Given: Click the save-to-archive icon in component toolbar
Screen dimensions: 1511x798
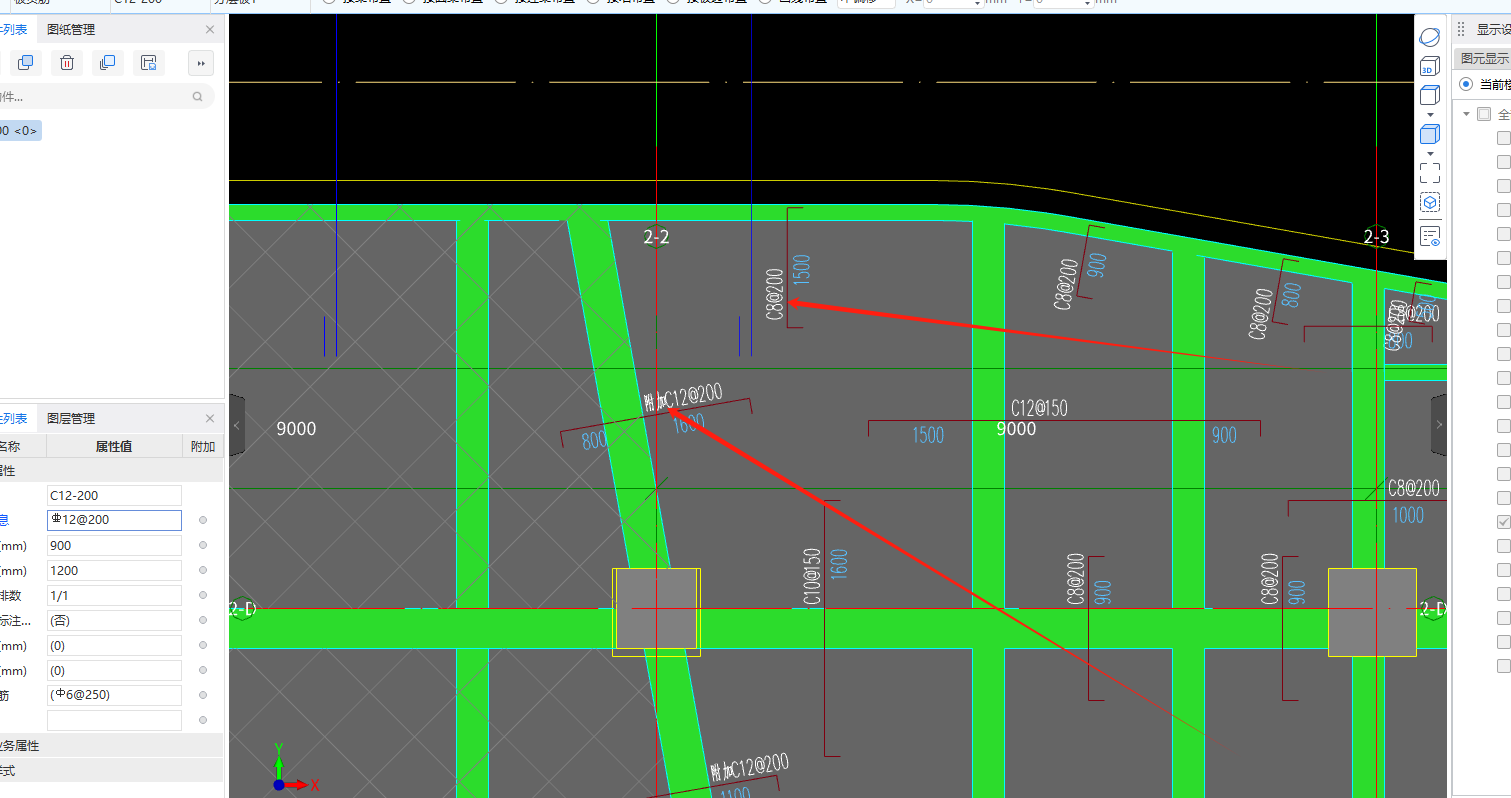Looking at the screenshot, I should (148, 63).
